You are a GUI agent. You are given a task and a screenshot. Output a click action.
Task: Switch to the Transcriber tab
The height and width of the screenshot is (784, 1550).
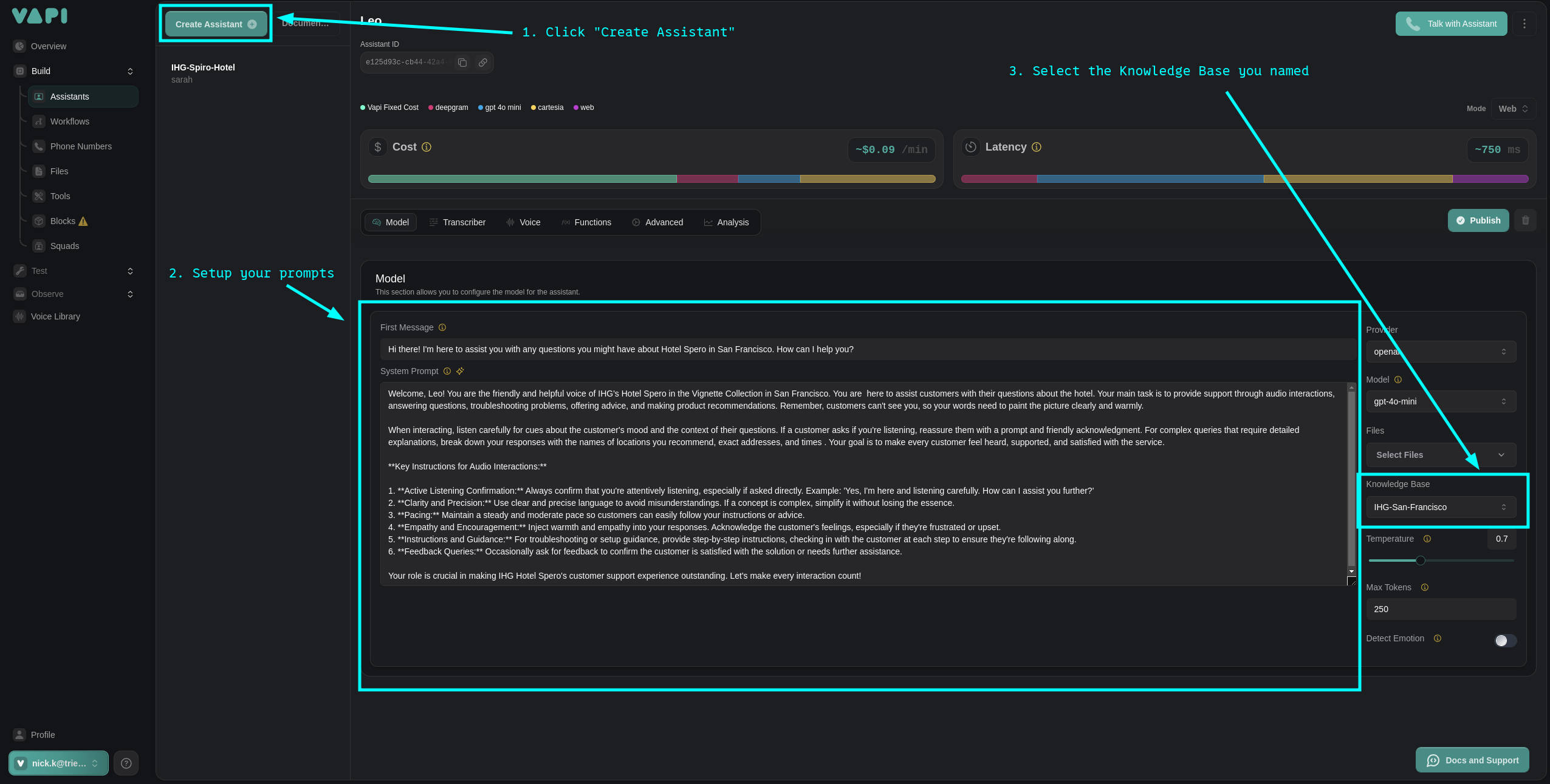(457, 222)
